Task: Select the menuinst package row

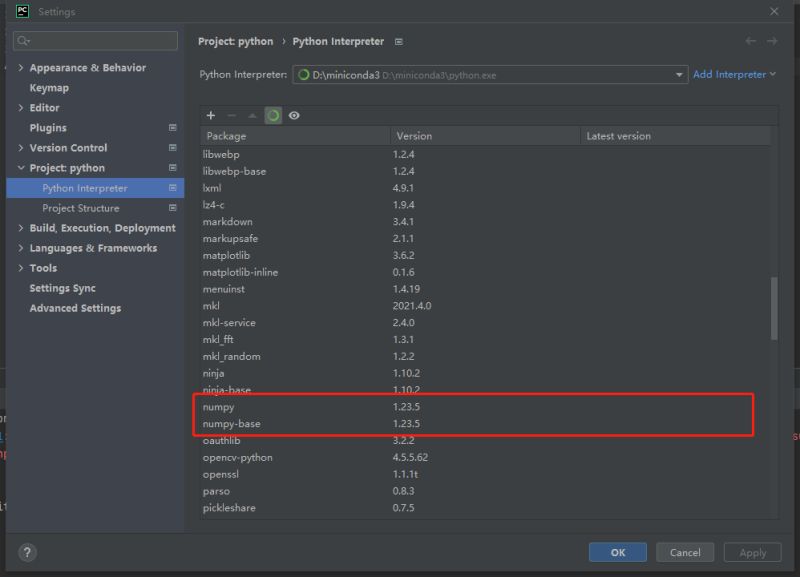Action: coord(485,289)
